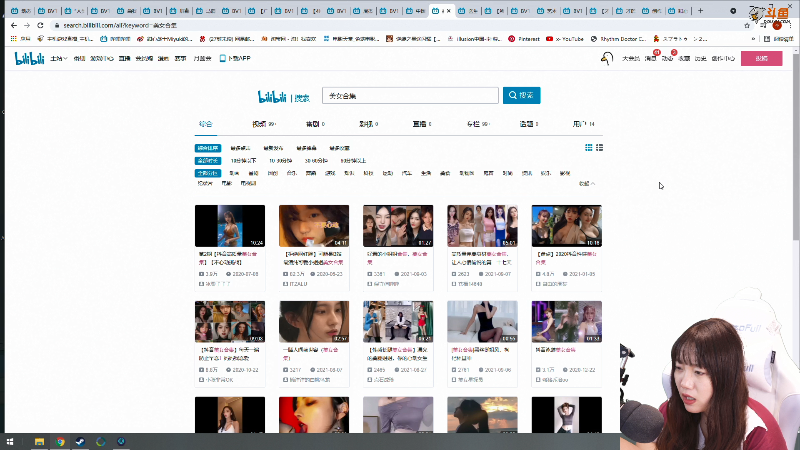Open the video thumbnail with duration 01:33

coord(566,321)
